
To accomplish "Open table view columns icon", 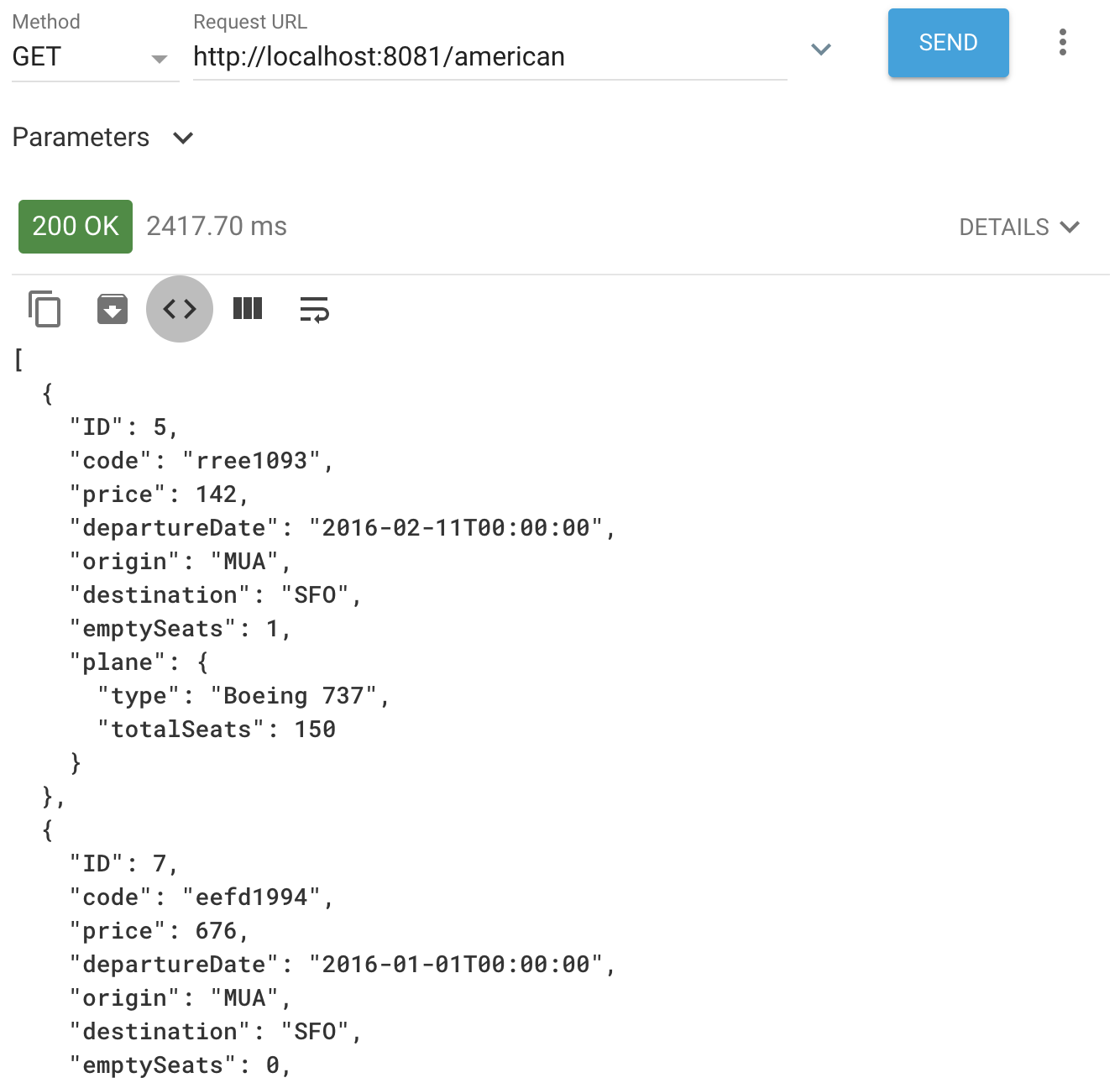I will coord(248,309).
